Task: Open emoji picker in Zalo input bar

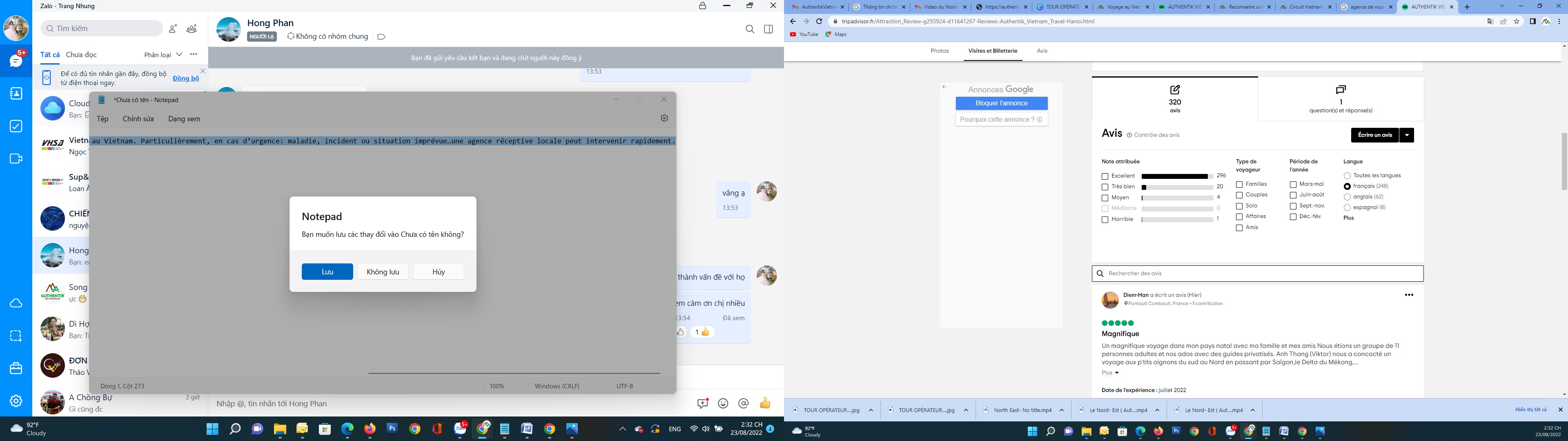Action: coord(723,403)
